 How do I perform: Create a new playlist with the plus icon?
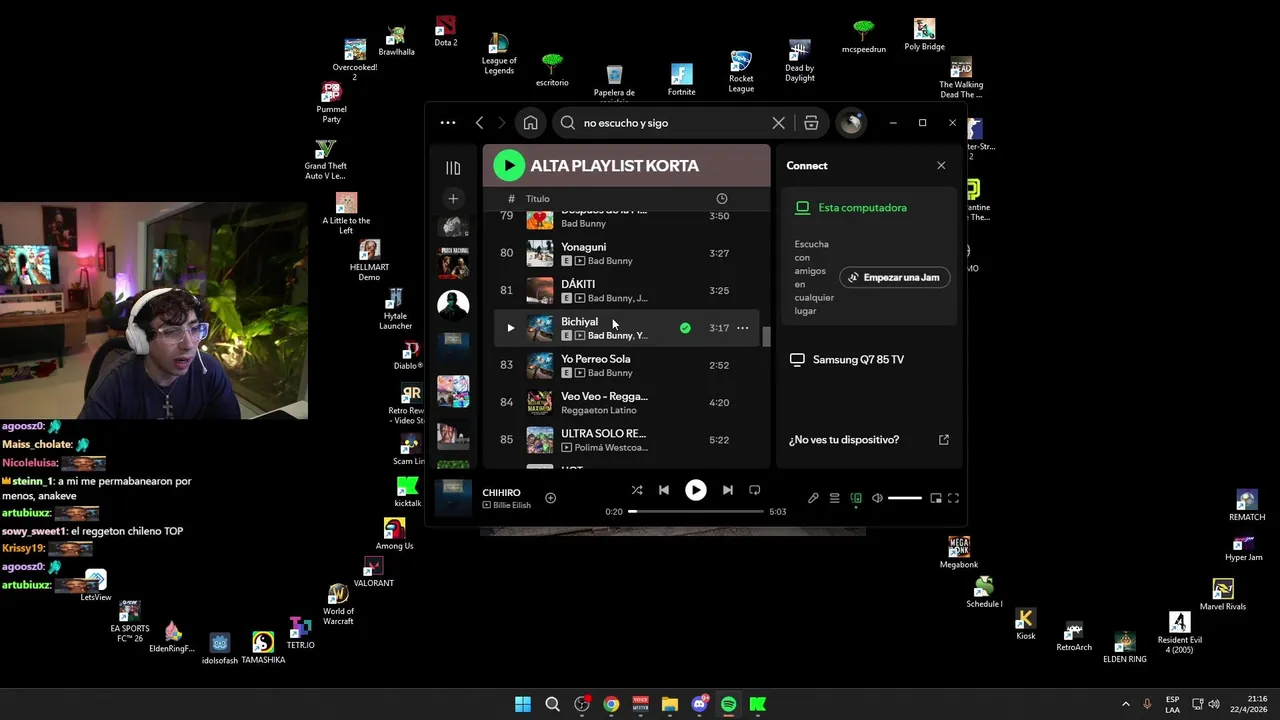[x=453, y=199]
